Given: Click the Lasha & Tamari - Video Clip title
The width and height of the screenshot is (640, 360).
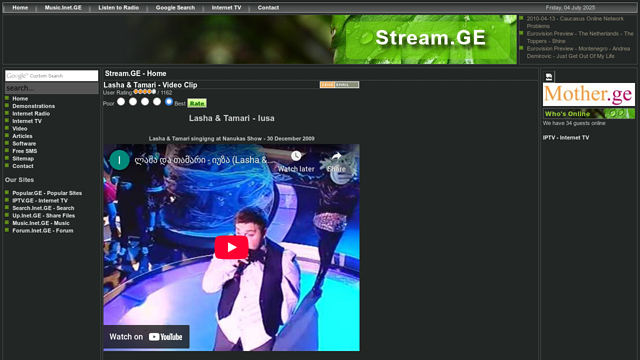Looking at the screenshot, I should click(x=150, y=85).
